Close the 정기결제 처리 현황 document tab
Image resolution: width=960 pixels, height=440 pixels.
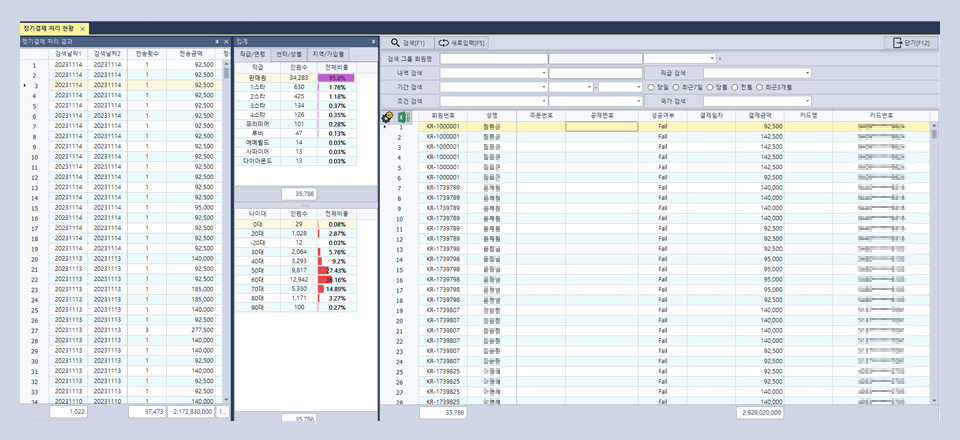coord(82,29)
